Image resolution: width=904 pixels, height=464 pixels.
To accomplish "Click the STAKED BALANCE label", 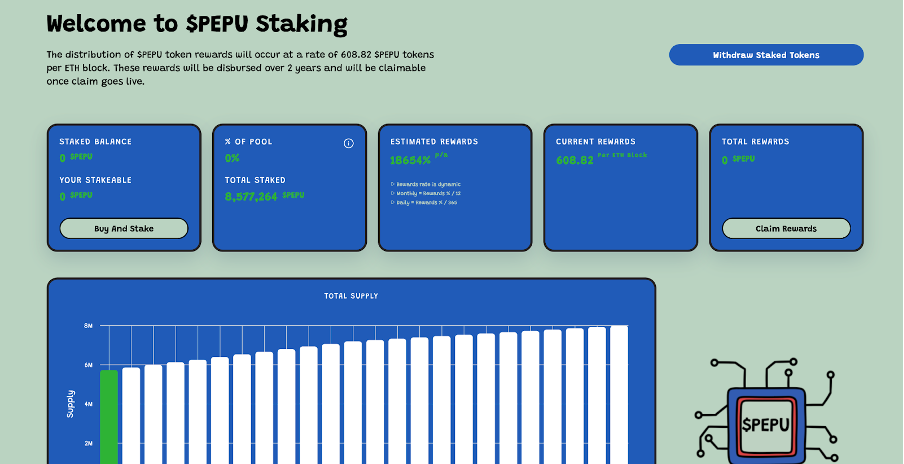I will pos(95,142).
